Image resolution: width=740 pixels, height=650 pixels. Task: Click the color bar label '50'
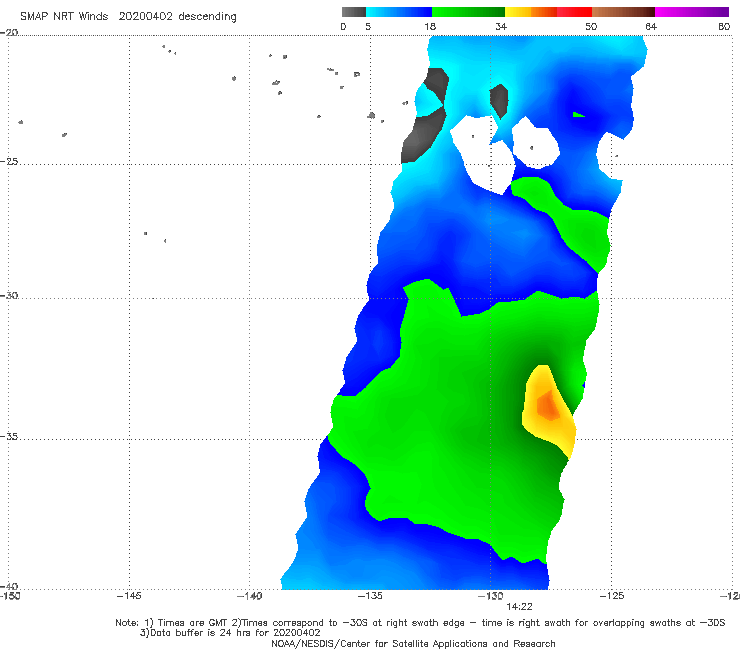coord(591,26)
